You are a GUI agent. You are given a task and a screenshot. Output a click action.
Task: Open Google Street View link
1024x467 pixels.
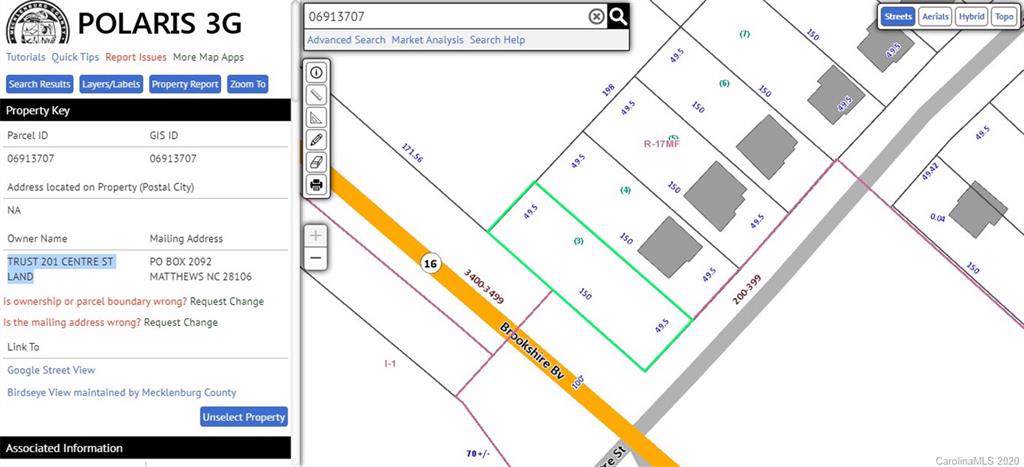click(51, 370)
